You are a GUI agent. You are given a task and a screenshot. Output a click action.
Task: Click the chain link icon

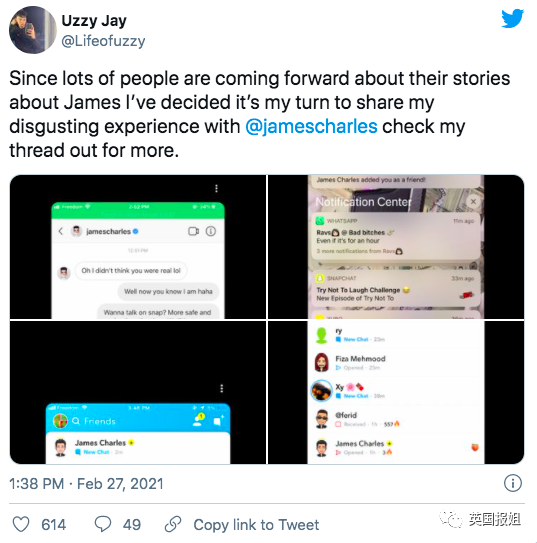[173, 524]
